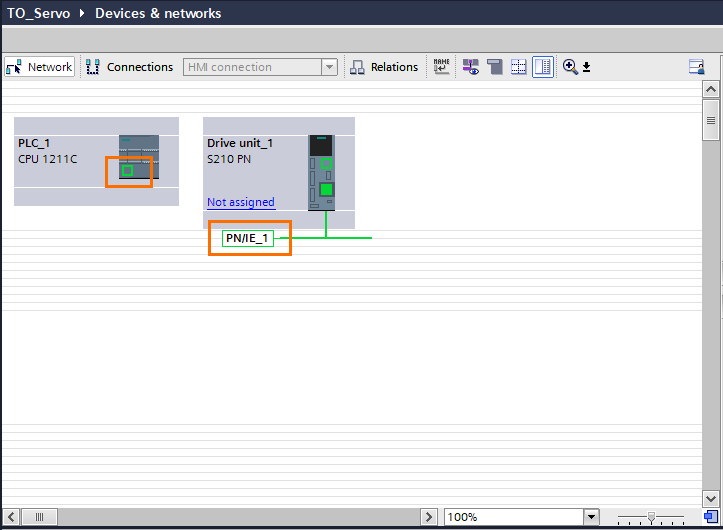This screenshot has width=723, height=530.
Task: Select the Drive unit_1 device label
Action: [240, 143]
